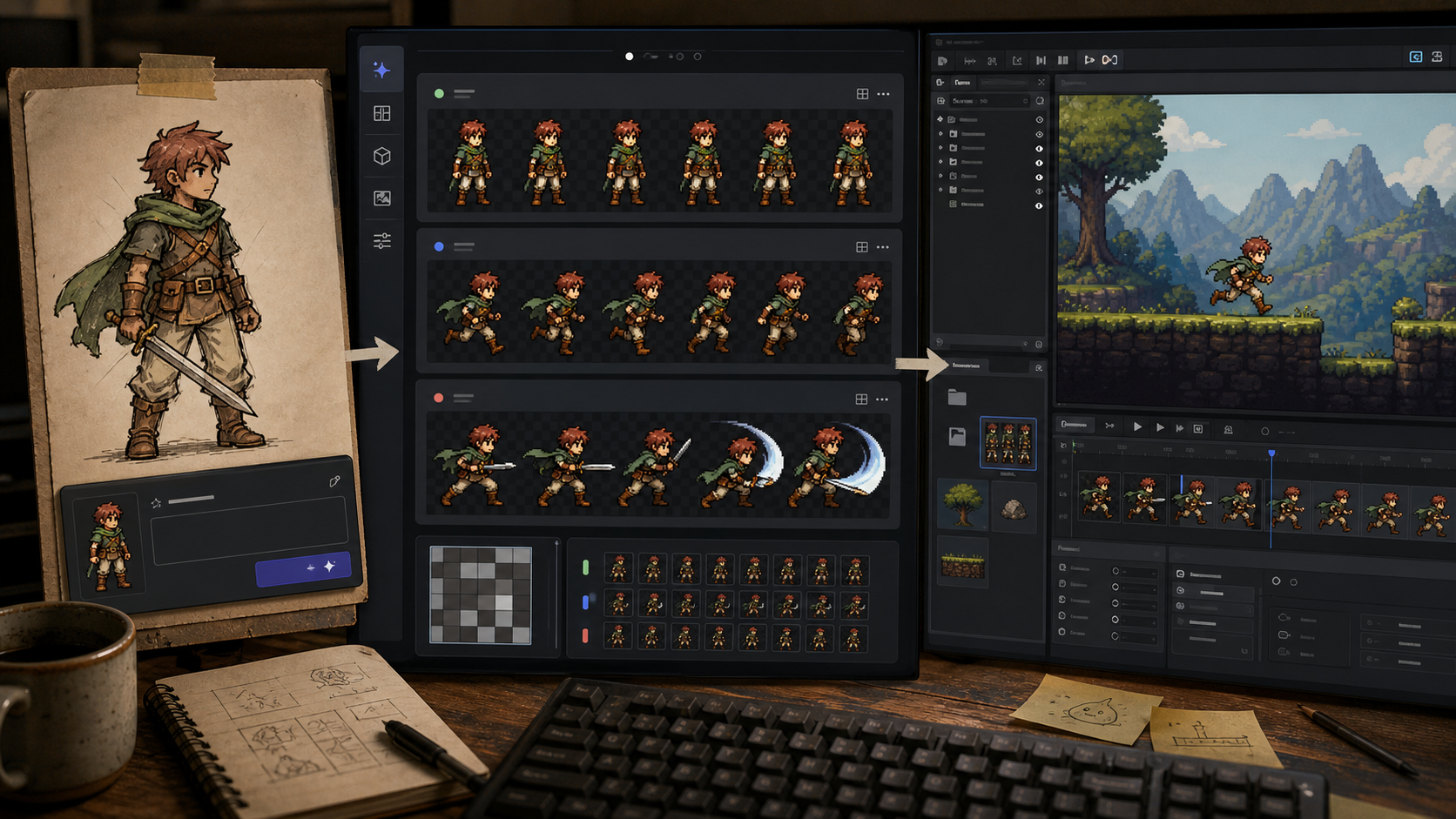
Task: Click grid view icon on blue run row
Action: tap(861, 247)
